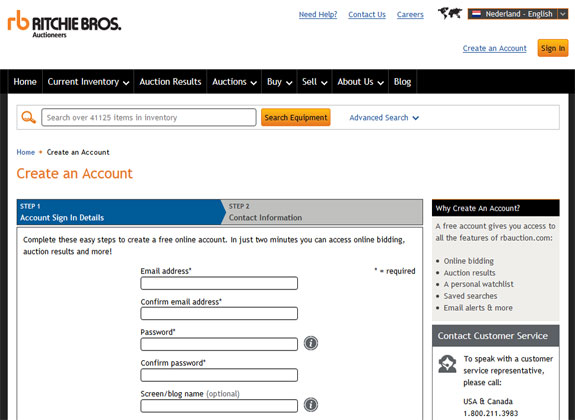This screenshot has height=420, width=575.
Task: Open the Blog page
Action: (x=402, y=82)
